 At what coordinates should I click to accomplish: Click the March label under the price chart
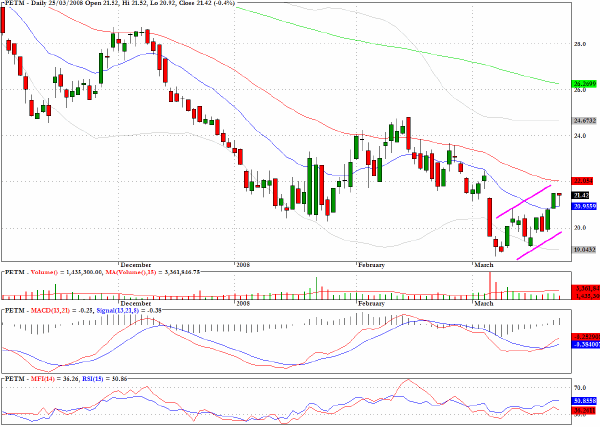(x=484, y=265)
